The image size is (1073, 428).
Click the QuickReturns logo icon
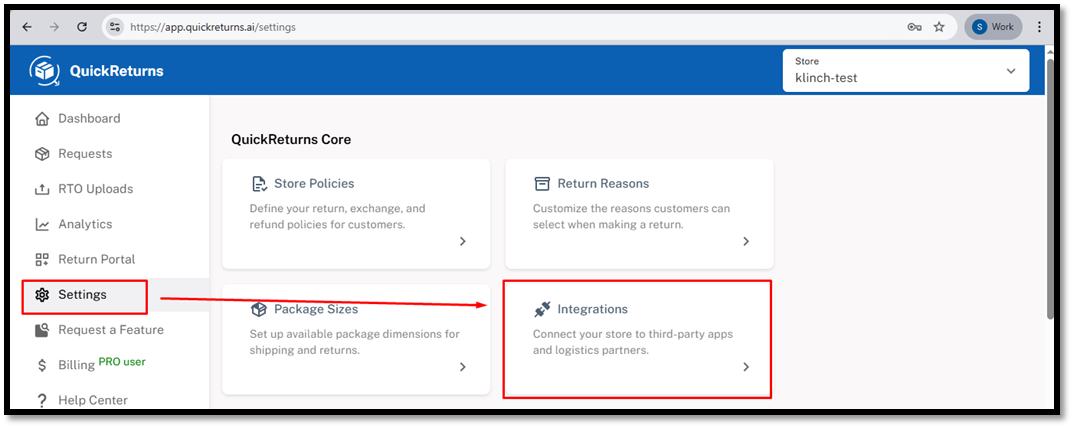44,71
